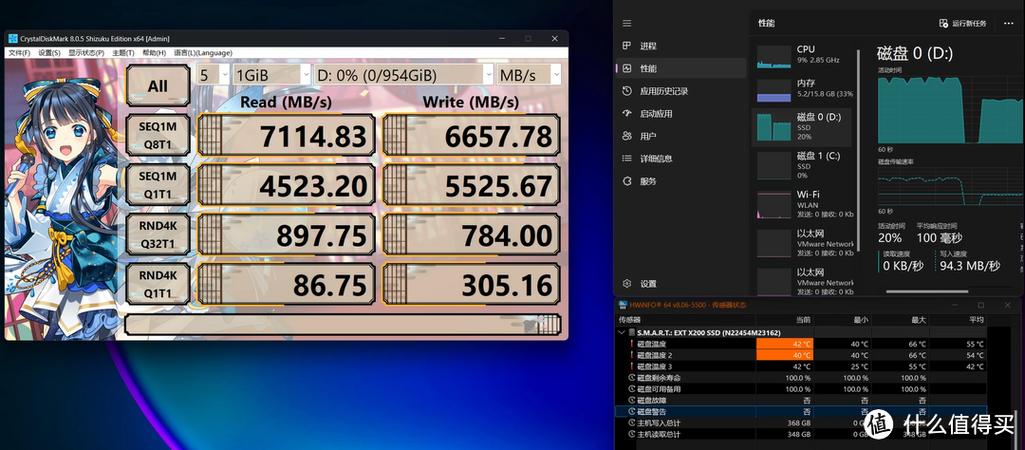The image size is (1025, 450).
Task: Click the SEQ1M Q8T1 write result 6657.78
Action: (x=471, y=136)
